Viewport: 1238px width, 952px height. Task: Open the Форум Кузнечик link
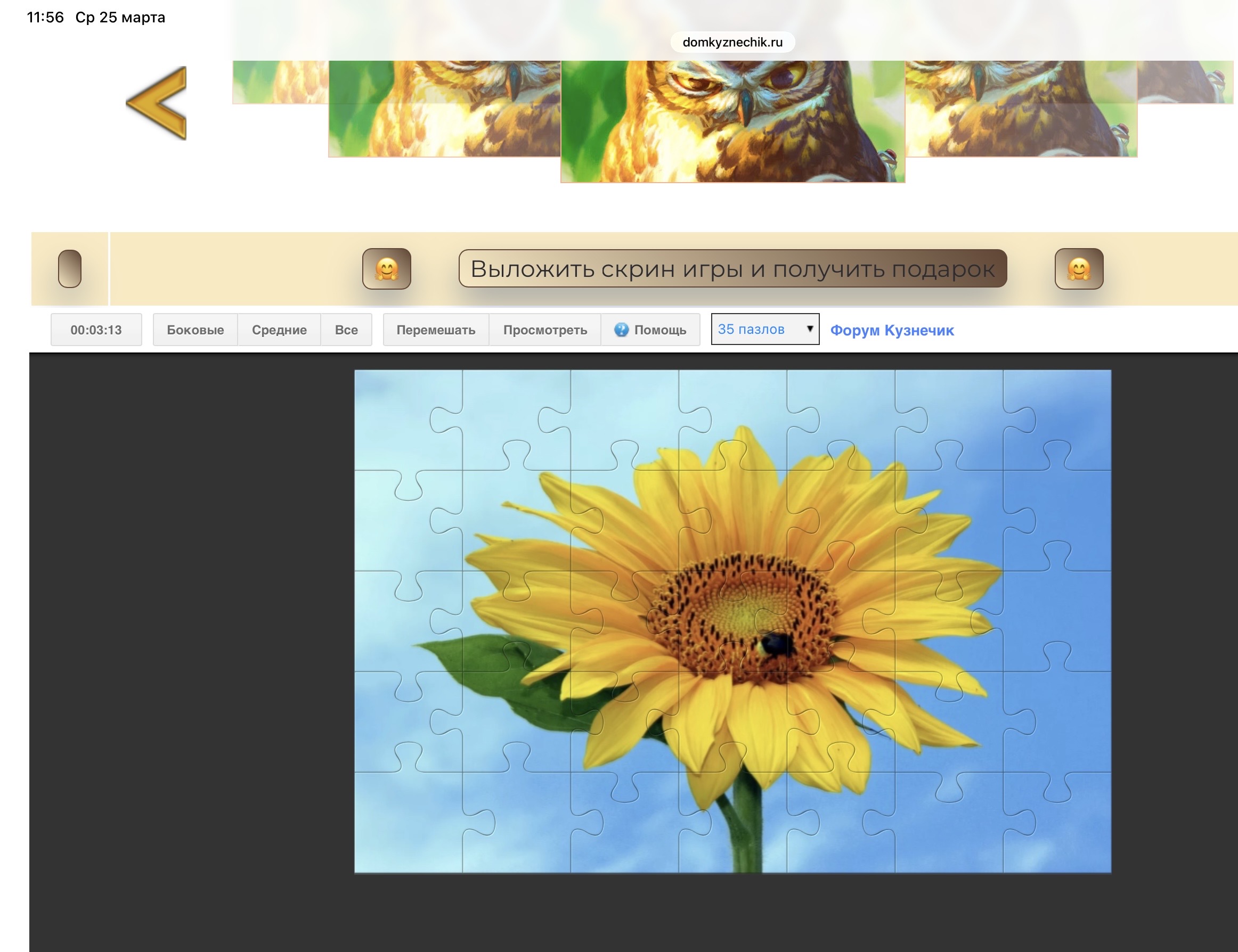[892, 330]
